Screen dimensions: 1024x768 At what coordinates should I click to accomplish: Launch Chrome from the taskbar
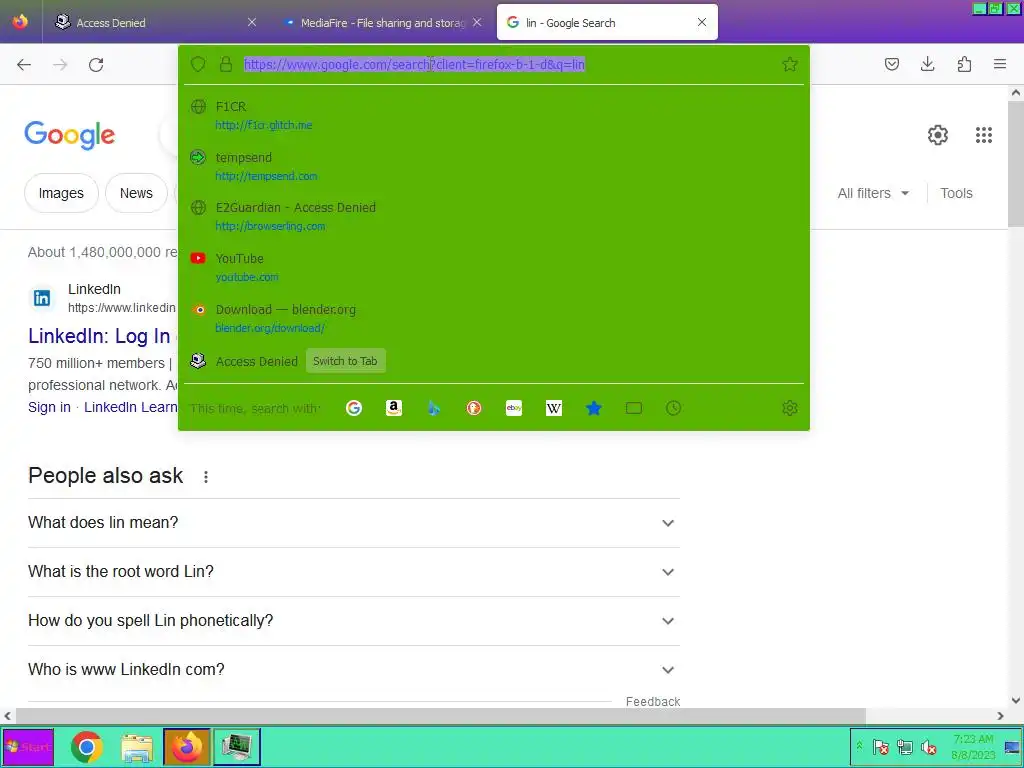[x=87, y=747]
